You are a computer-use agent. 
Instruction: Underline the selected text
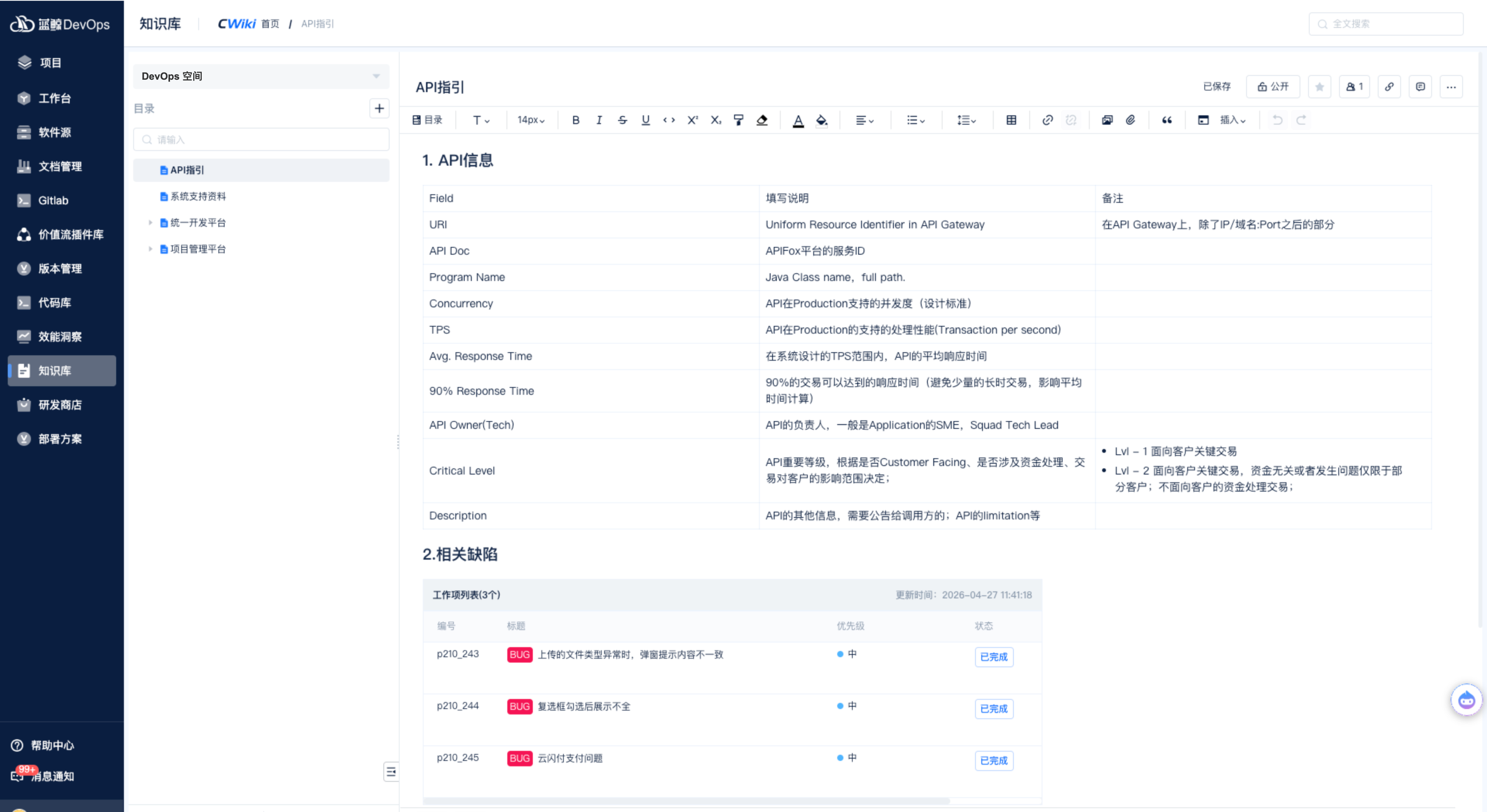tap(646, 120)
